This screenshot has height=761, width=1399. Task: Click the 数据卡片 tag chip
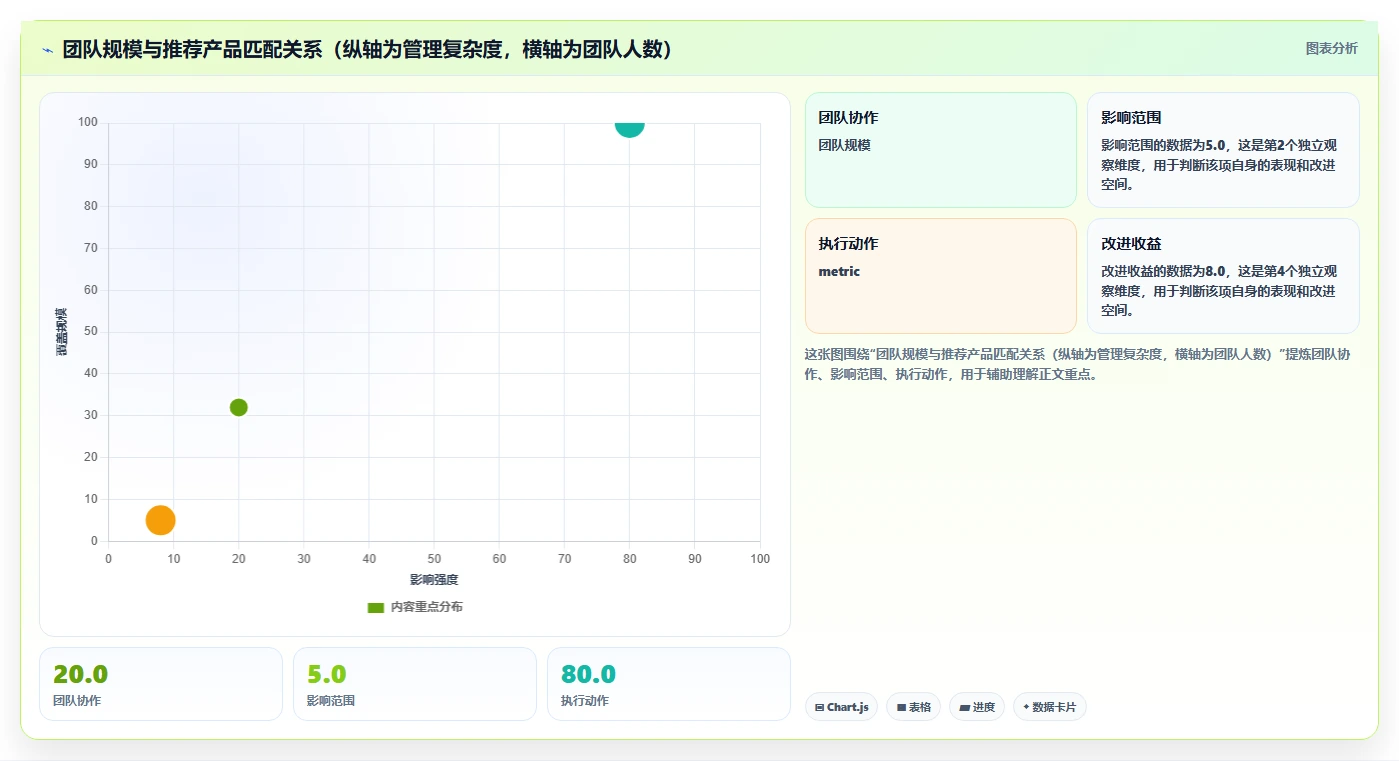click(1049, 707)
